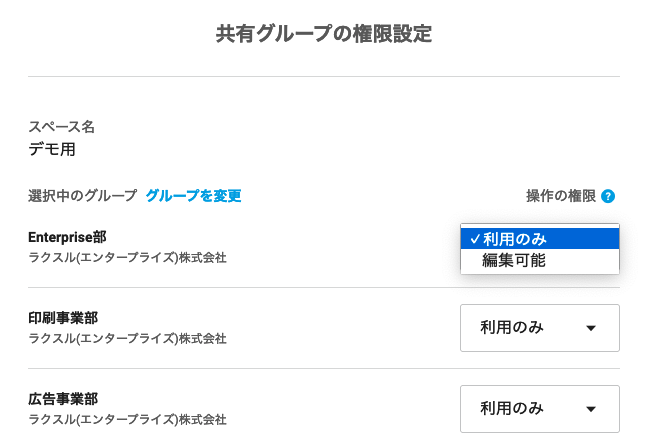
Task: Click the checkmark beside 利用のみ option
Action: click(475, 239)
